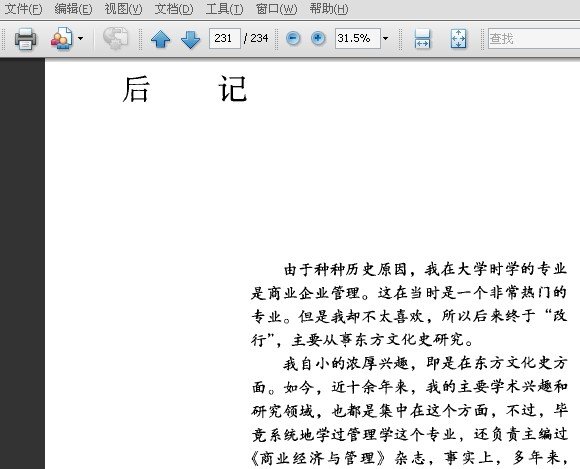Click the line beginning 竟系统地学过管理学

coord(409,434)
